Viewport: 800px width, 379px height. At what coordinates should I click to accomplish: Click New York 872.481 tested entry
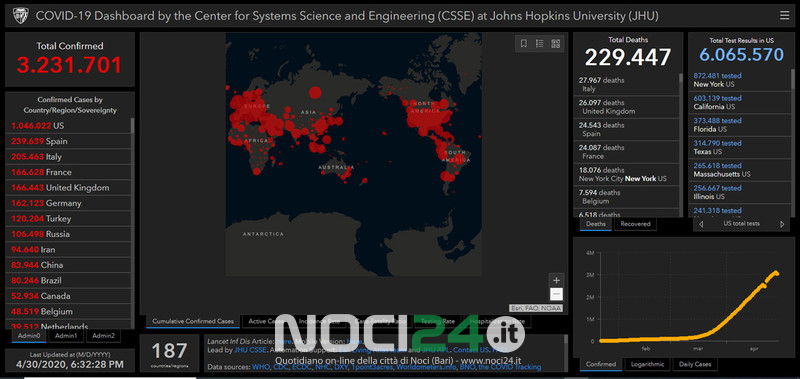(739, 80)
